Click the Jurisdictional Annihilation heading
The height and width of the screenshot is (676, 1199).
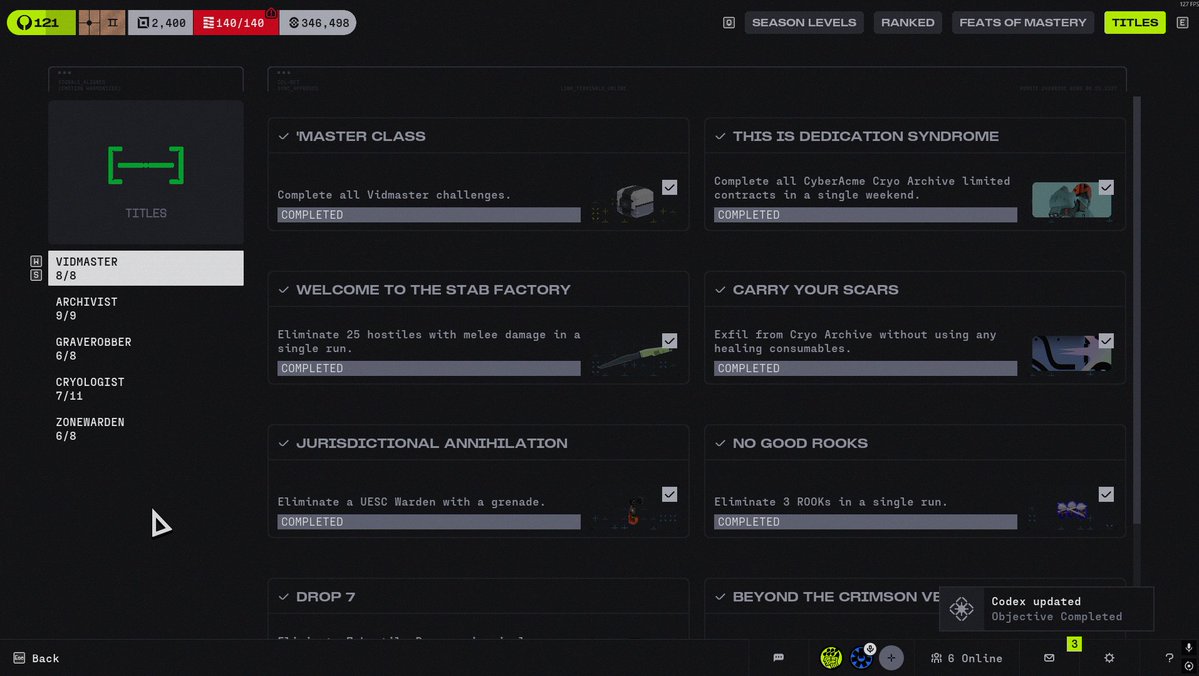[432, 444]
